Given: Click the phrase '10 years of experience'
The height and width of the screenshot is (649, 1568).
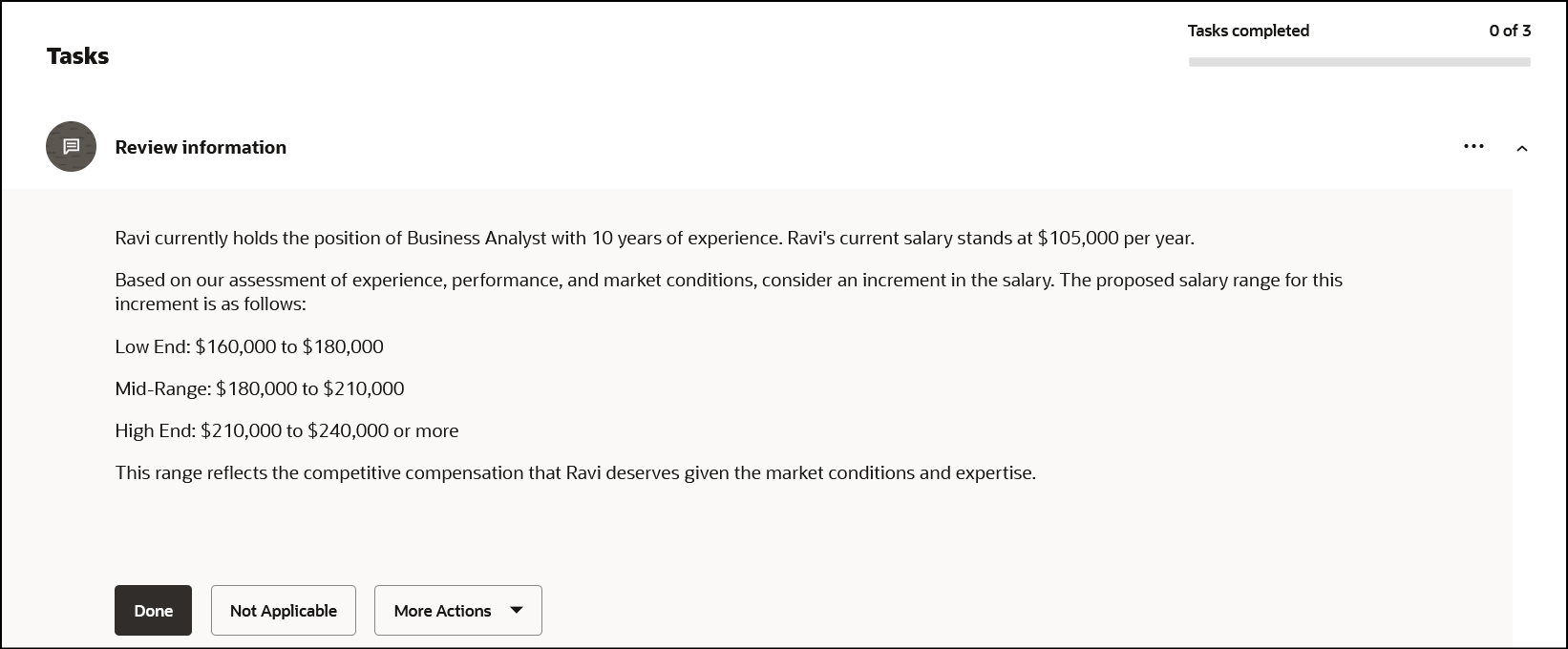Looking at the screenshot, I should point(684,238).
